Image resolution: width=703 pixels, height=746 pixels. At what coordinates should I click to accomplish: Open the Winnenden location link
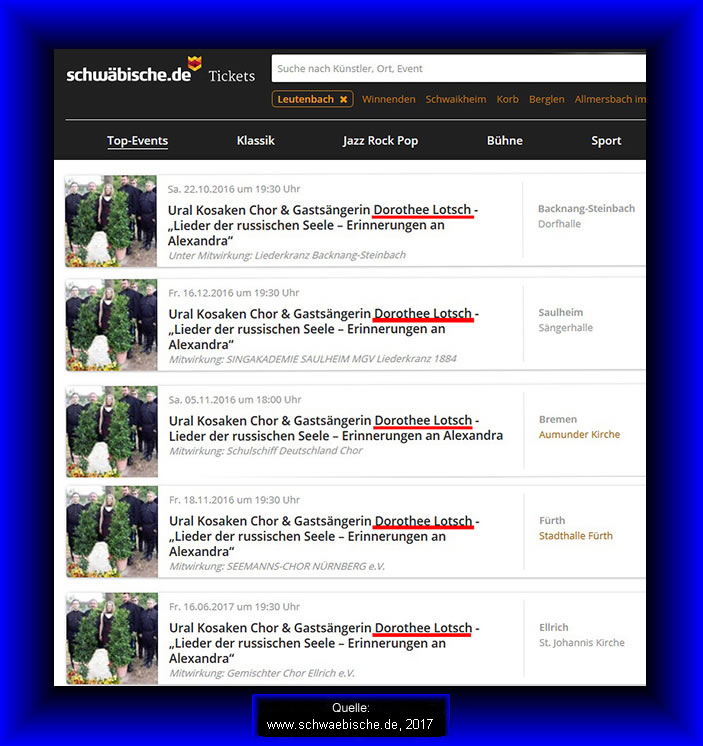click(389, 99)
